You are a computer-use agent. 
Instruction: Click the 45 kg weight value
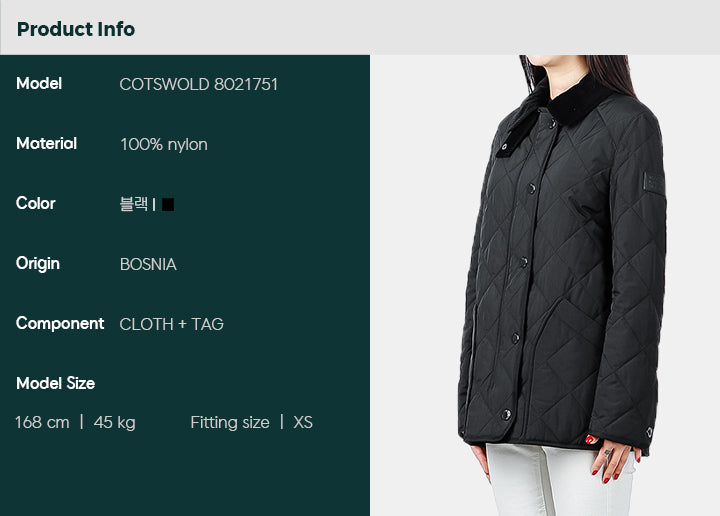(x=114, y=423)
